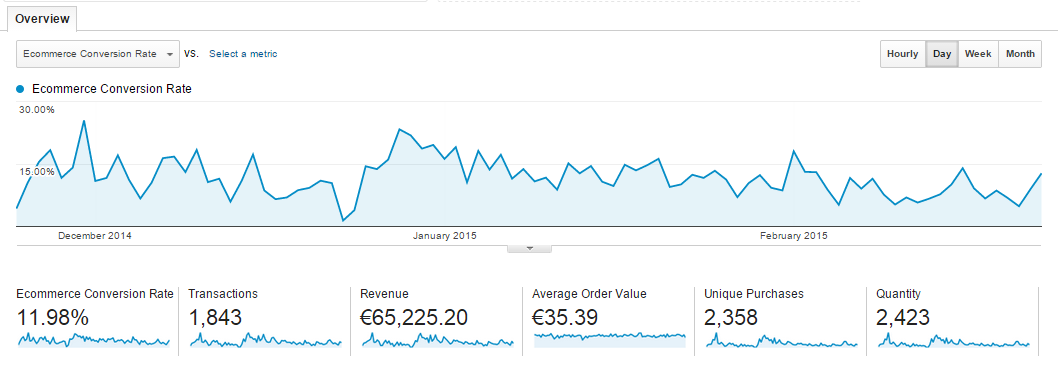Click the December 2014 axis label

[x=95, y=236]
